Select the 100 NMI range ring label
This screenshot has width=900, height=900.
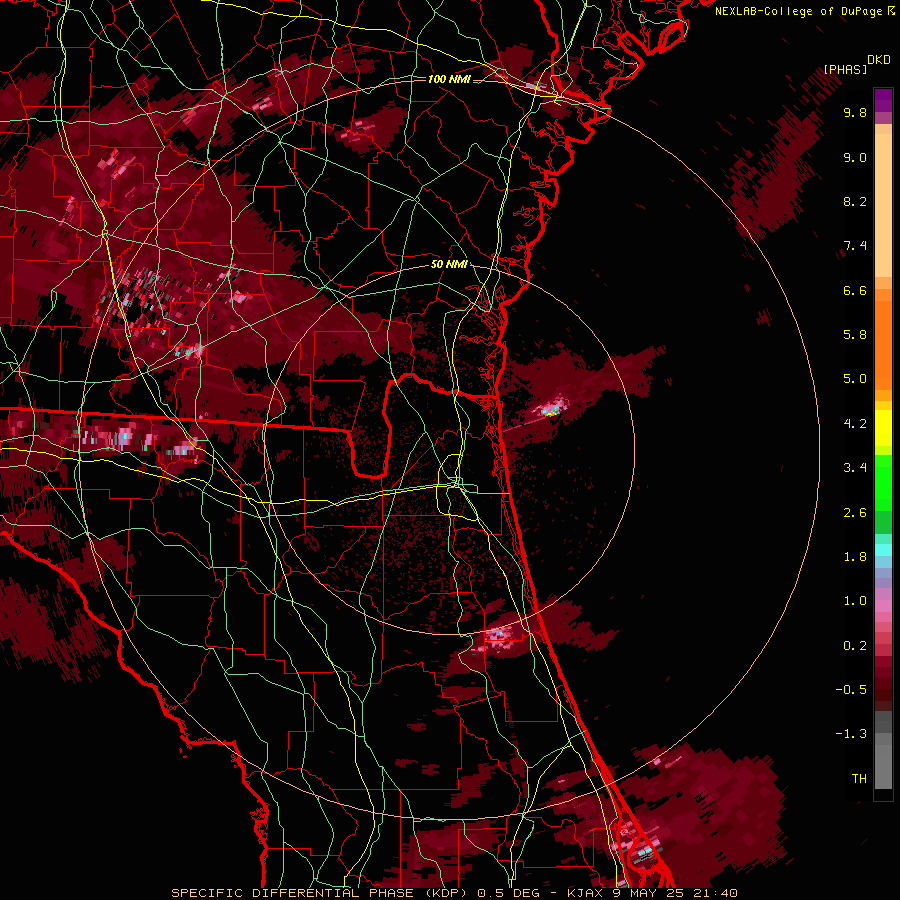pos(449,79)
